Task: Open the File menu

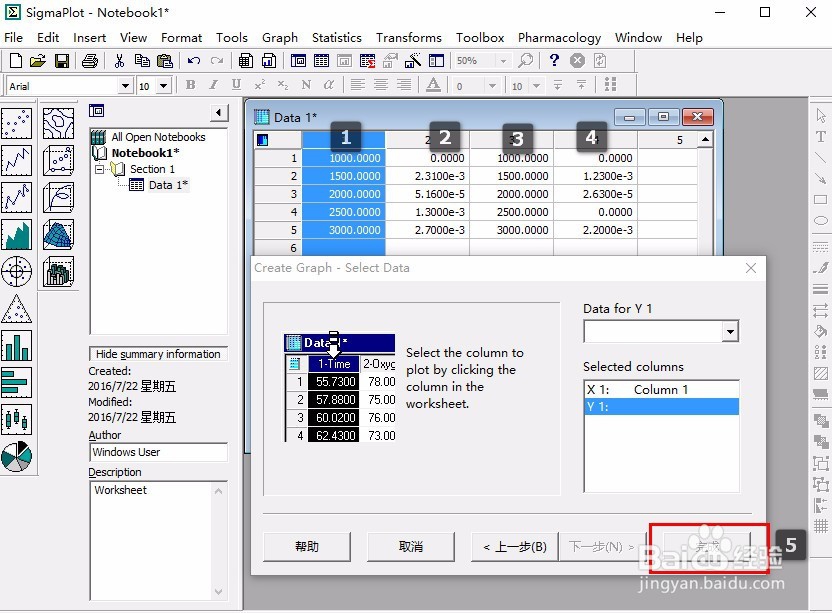Action: (x=13, y=38)
